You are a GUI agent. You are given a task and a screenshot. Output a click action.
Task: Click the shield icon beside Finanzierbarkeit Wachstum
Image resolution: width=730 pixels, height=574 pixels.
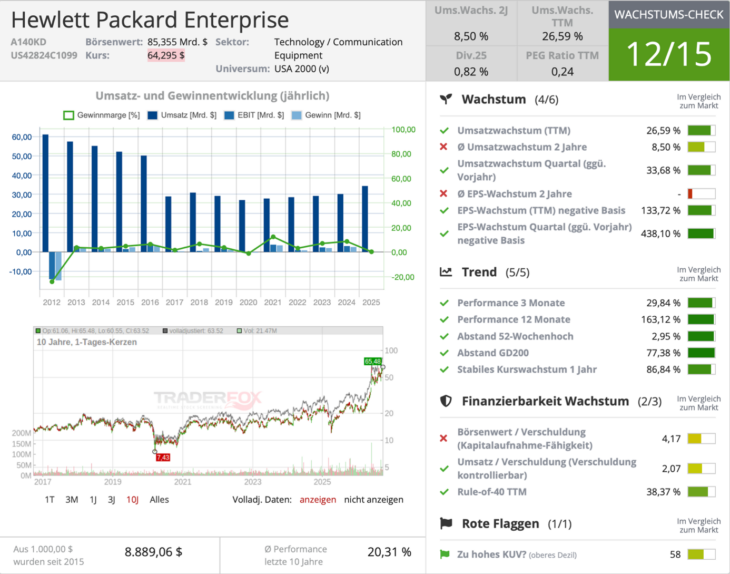pyautogui.click(x=446, y=401)
